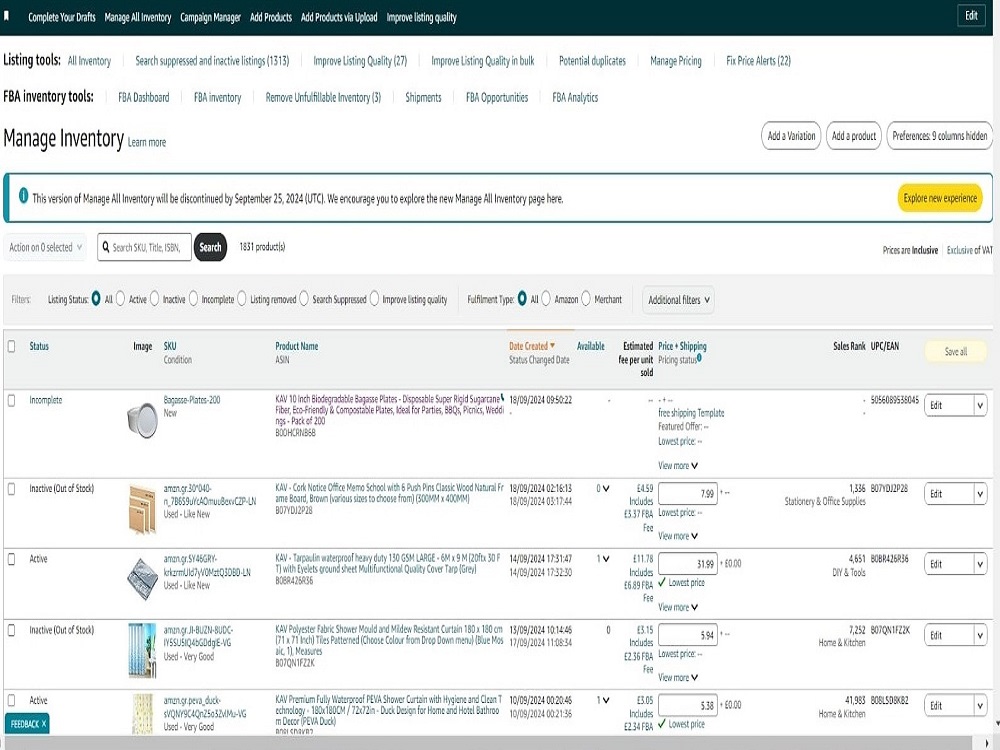Click the Search button

click(x=210, y=247)
